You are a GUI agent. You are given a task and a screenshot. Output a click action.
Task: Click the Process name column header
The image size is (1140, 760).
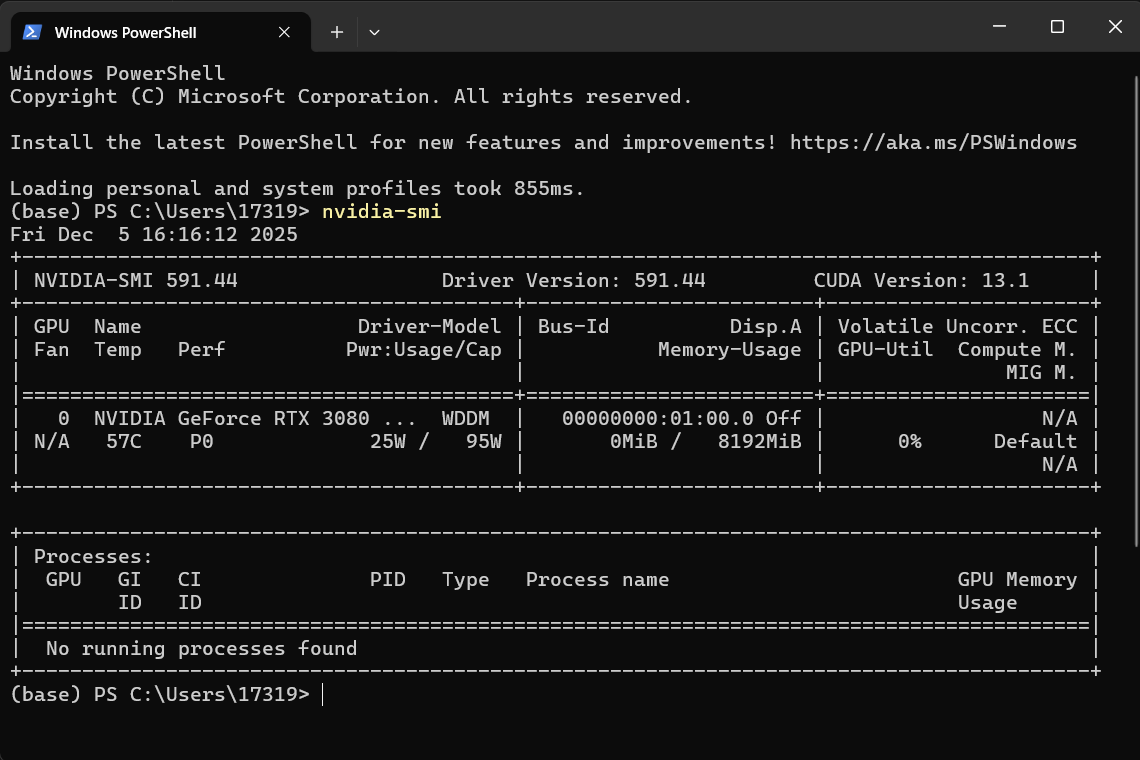click(x=598, y=580)
